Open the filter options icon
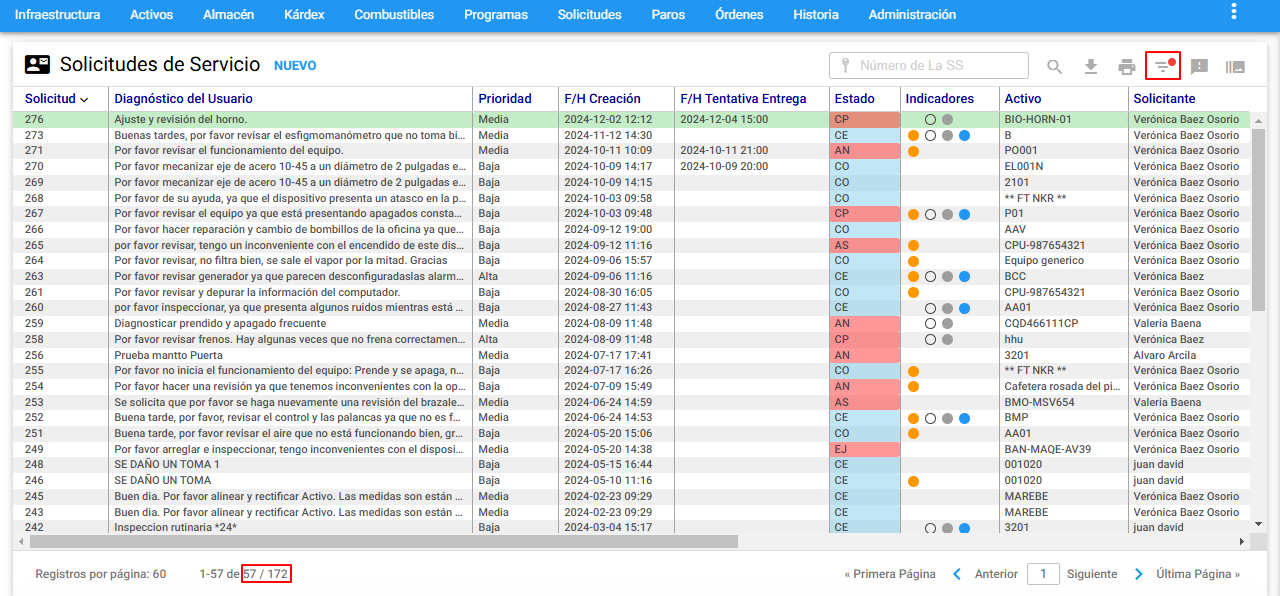 1163,66
